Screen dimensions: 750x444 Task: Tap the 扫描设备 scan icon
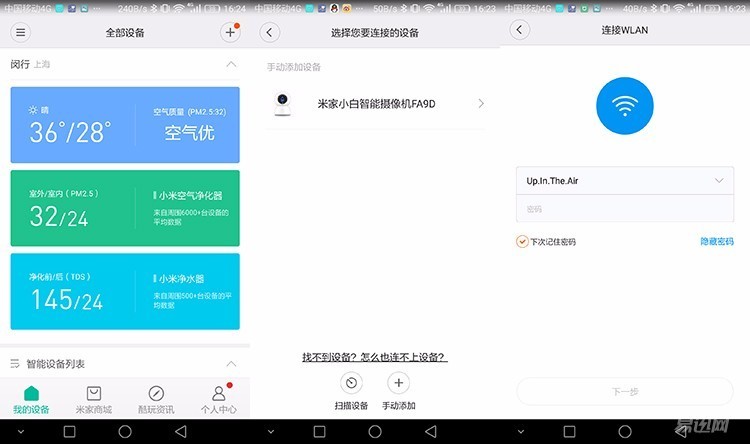pos(351,383)
